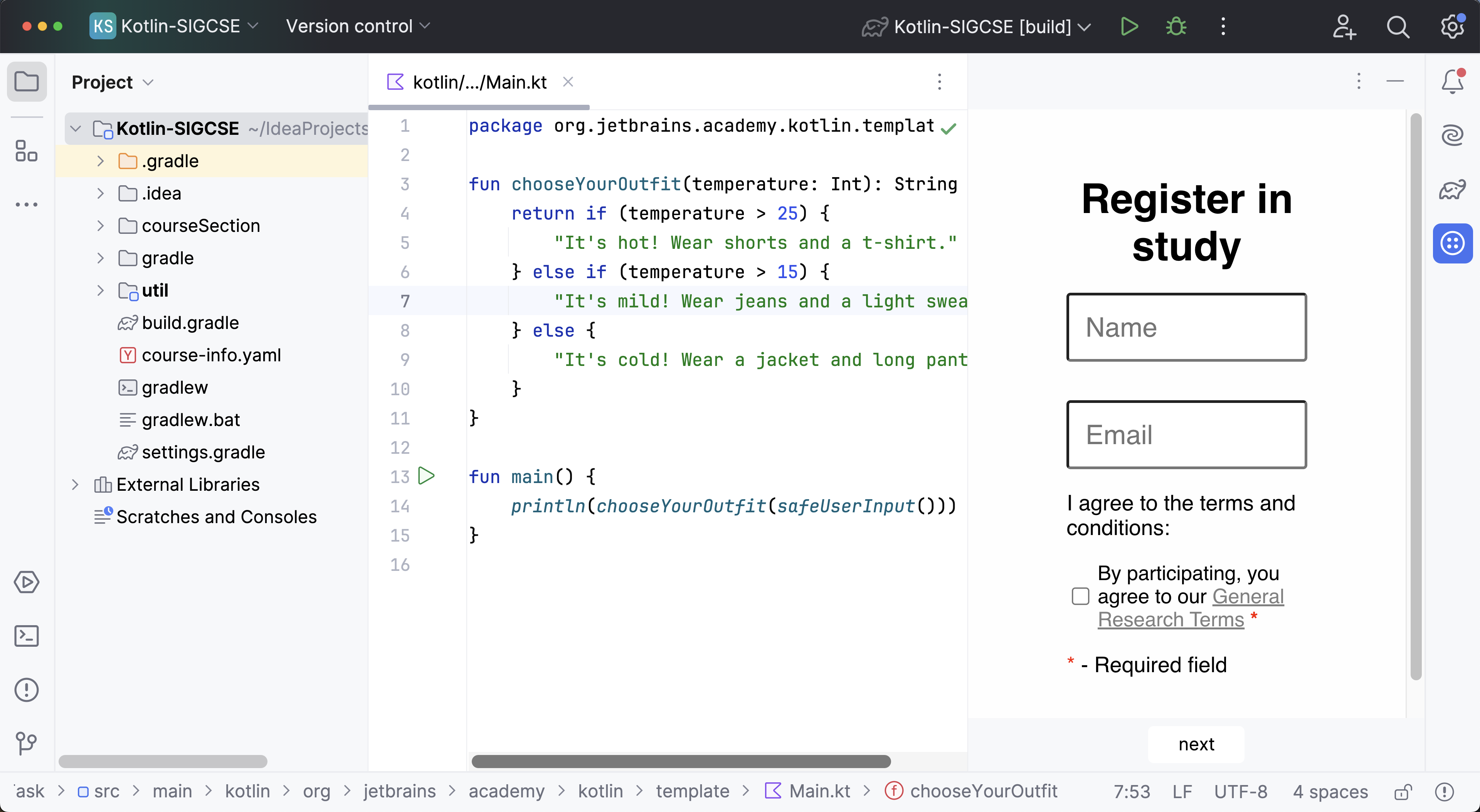The image size is (1480, 812).
Task: Open study panel options vertical dots
Action: [x=1359, y=82]
